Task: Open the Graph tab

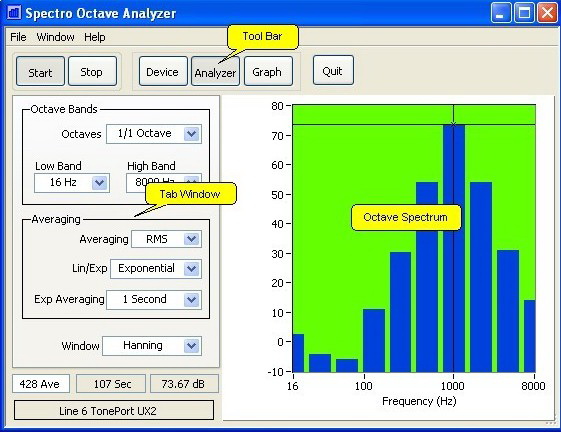Action: click(268, 71)
